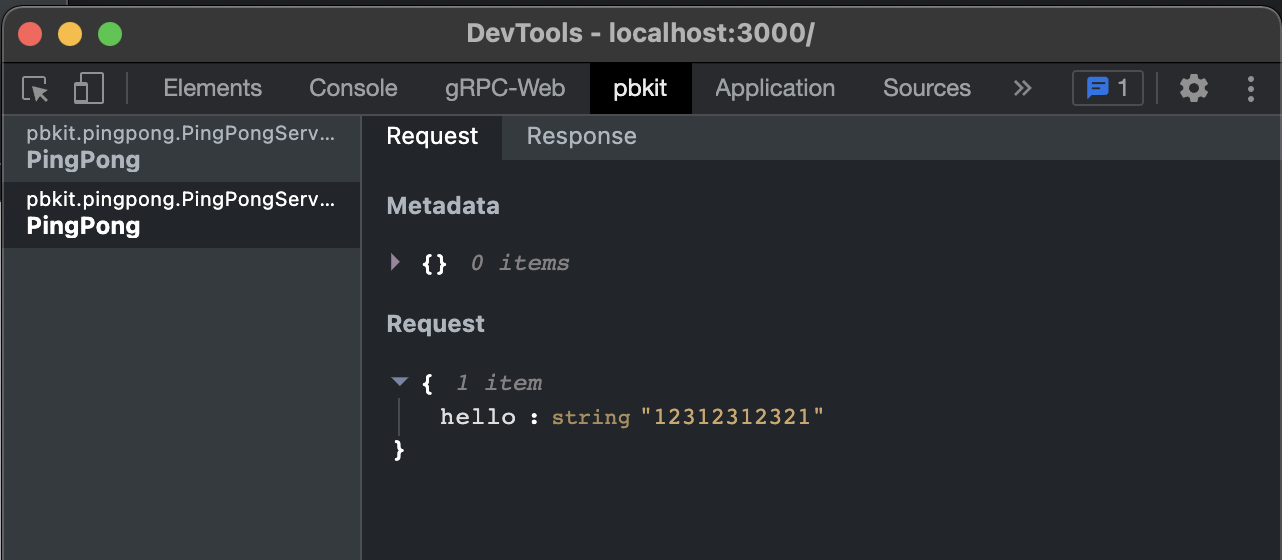Viewport: 1282px width, 560px height.
Task: Click the green macOS fullscreen window button
Action: click(x=110, y=34)
